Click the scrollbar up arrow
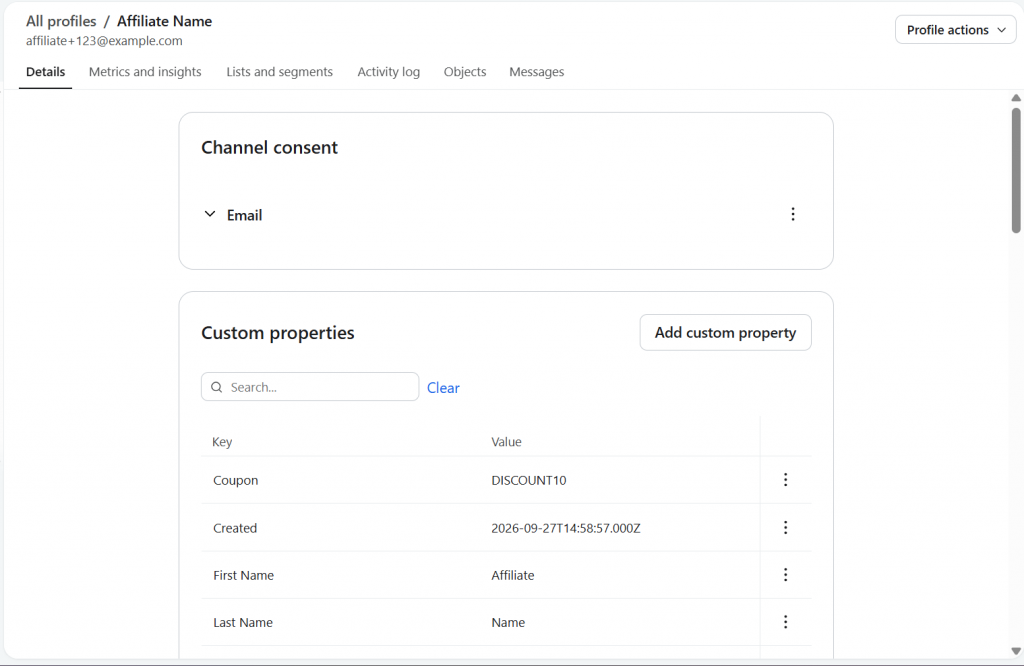 (1016, 98)
